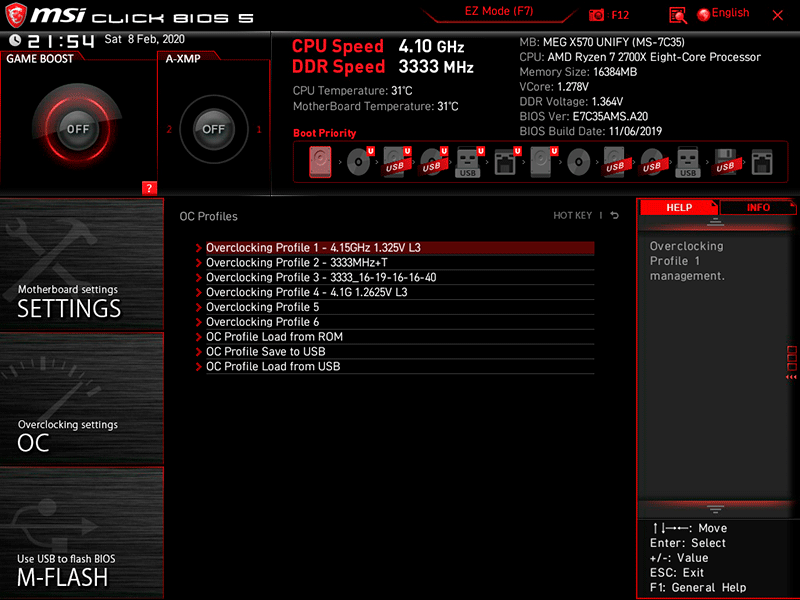Switch to the HELP tab

coord(679,207)
